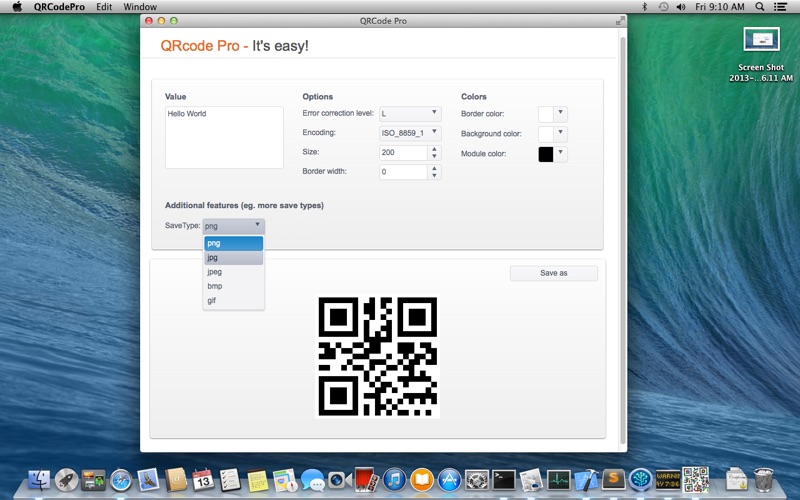The width and height of the screenshot is (800, 500).
Task: Increase Size value with up arrow
Action: (x=434, y=149)
